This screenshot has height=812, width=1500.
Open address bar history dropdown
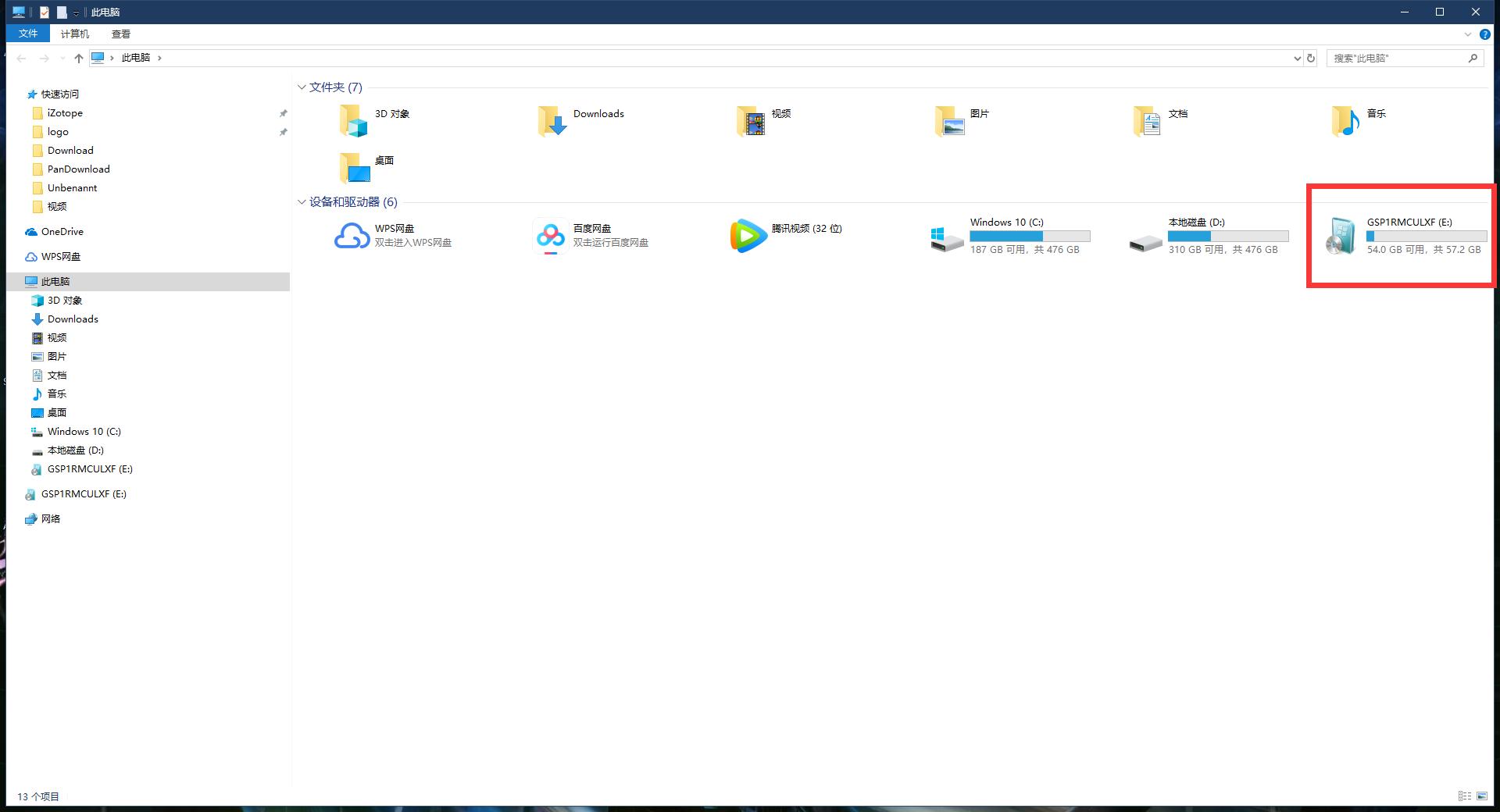1297,58
